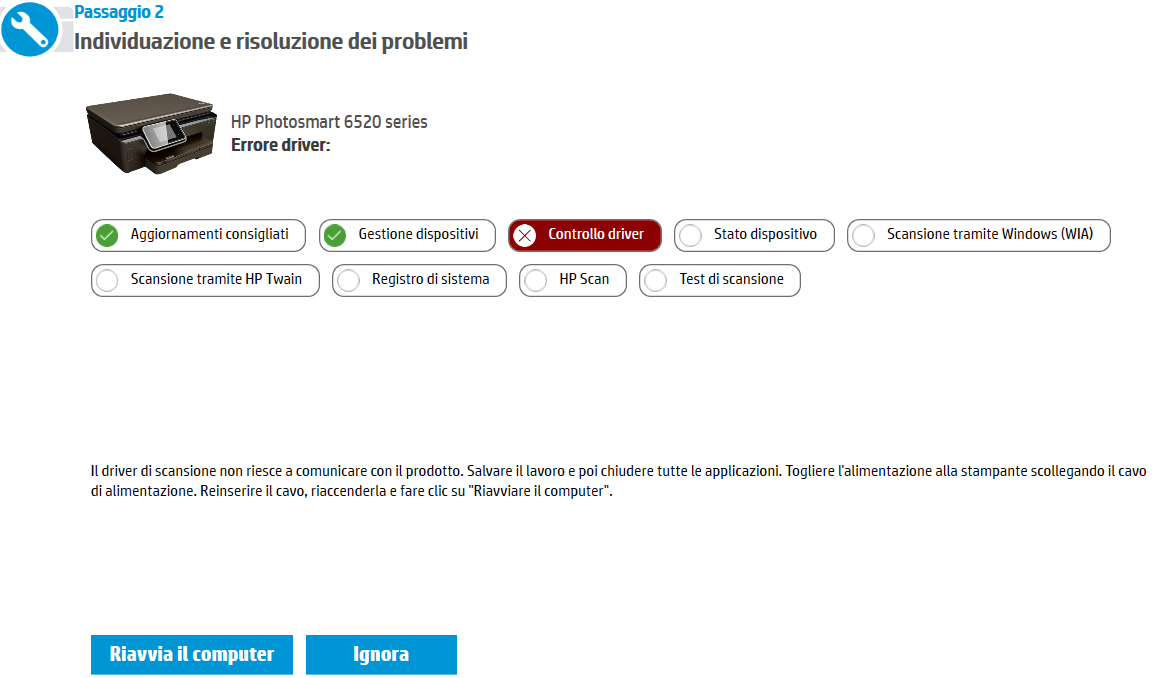Select the Aggiornamenti consigliati step label

pos(209,234)
